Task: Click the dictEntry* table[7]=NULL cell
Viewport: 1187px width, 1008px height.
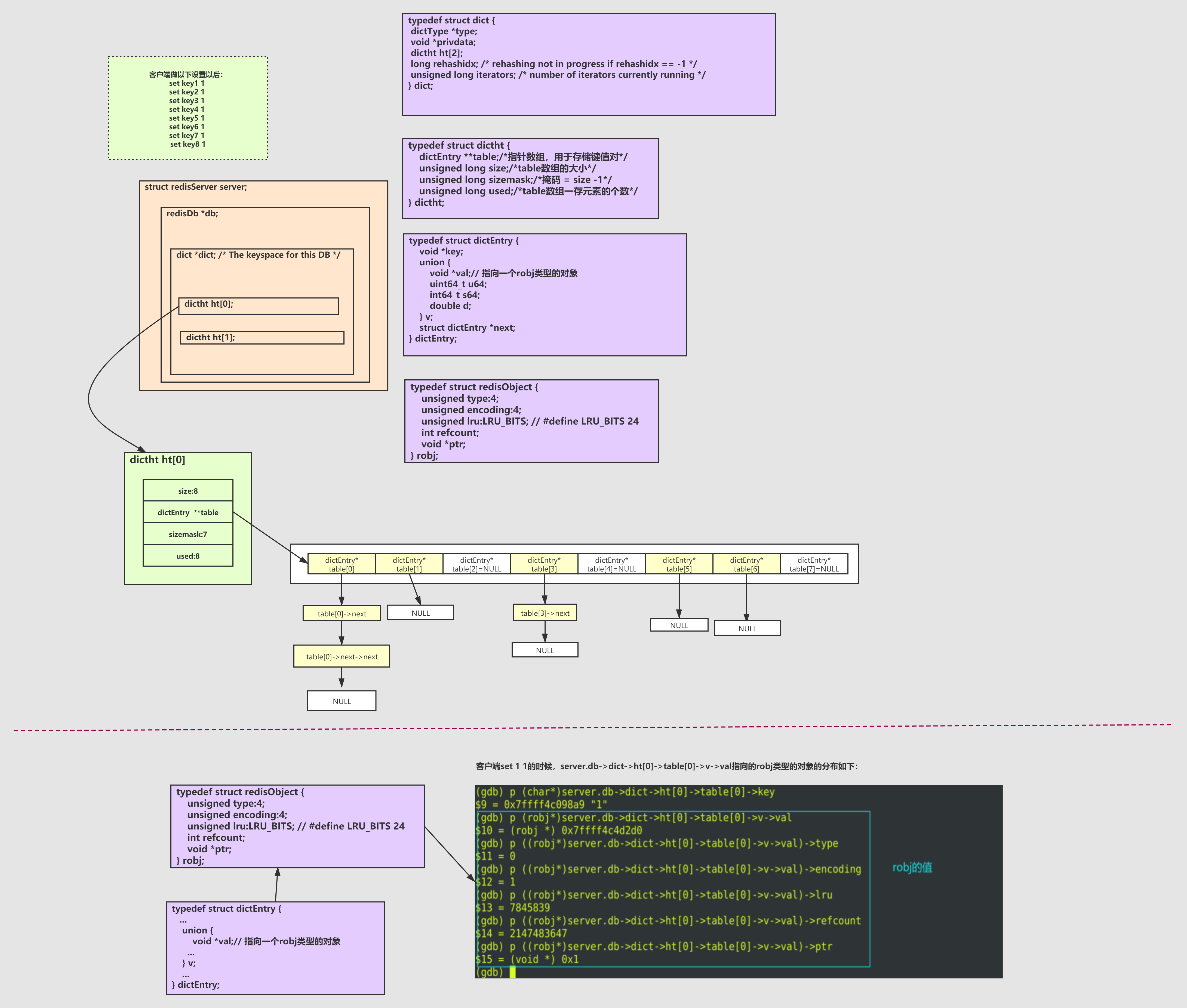Action: (814, 564)
